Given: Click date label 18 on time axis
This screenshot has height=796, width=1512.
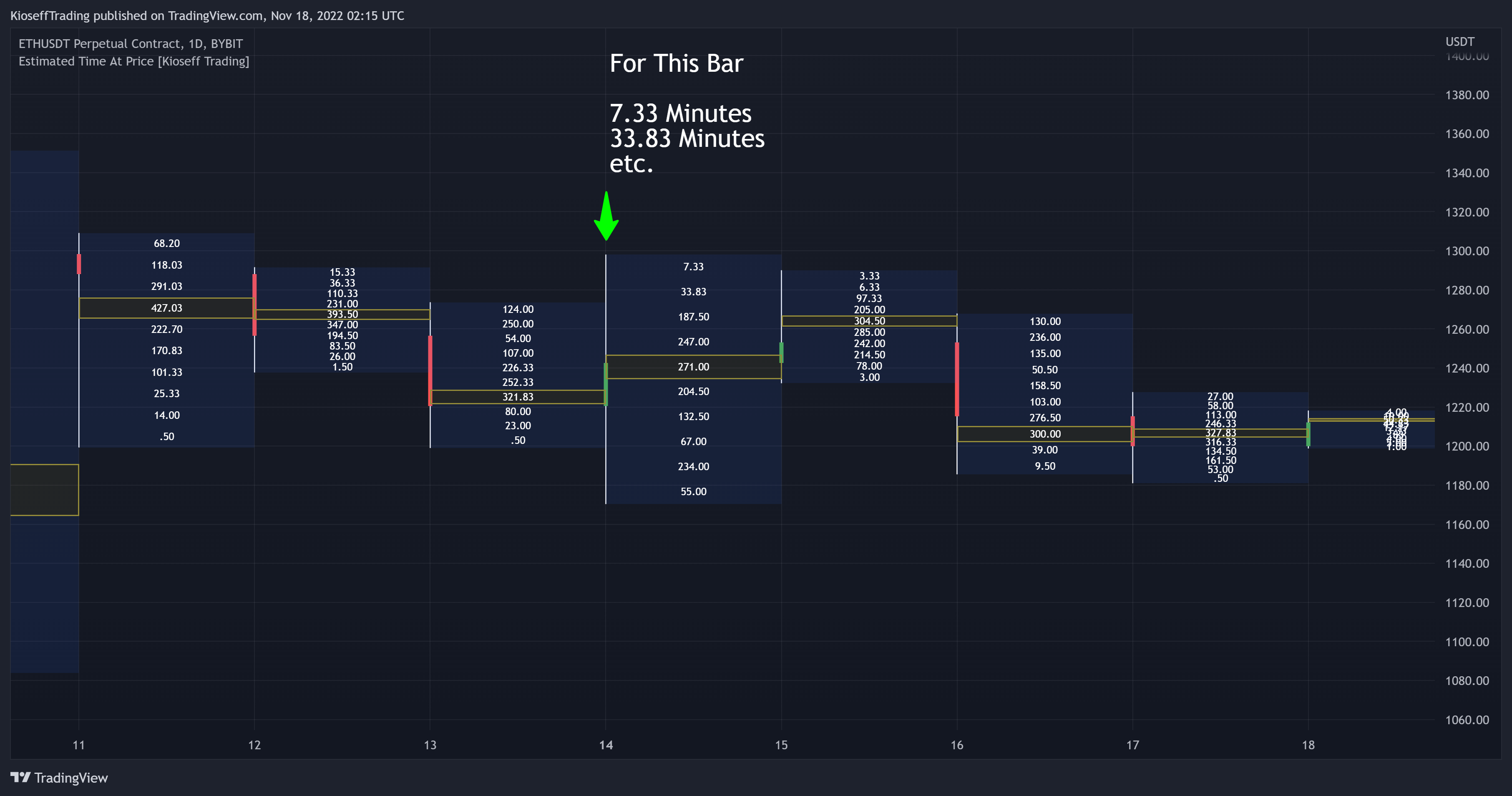Looking at the screenshot, I should click(x=1308, y=745).
